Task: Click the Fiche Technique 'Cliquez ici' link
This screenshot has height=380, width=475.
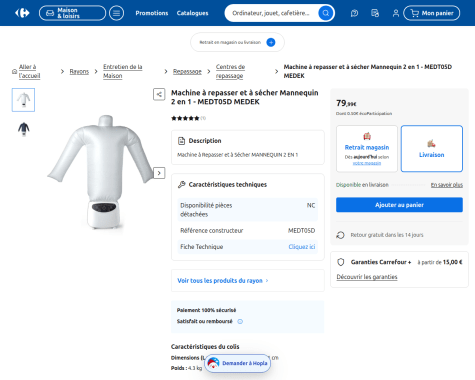Action: [x=302, y=247]
